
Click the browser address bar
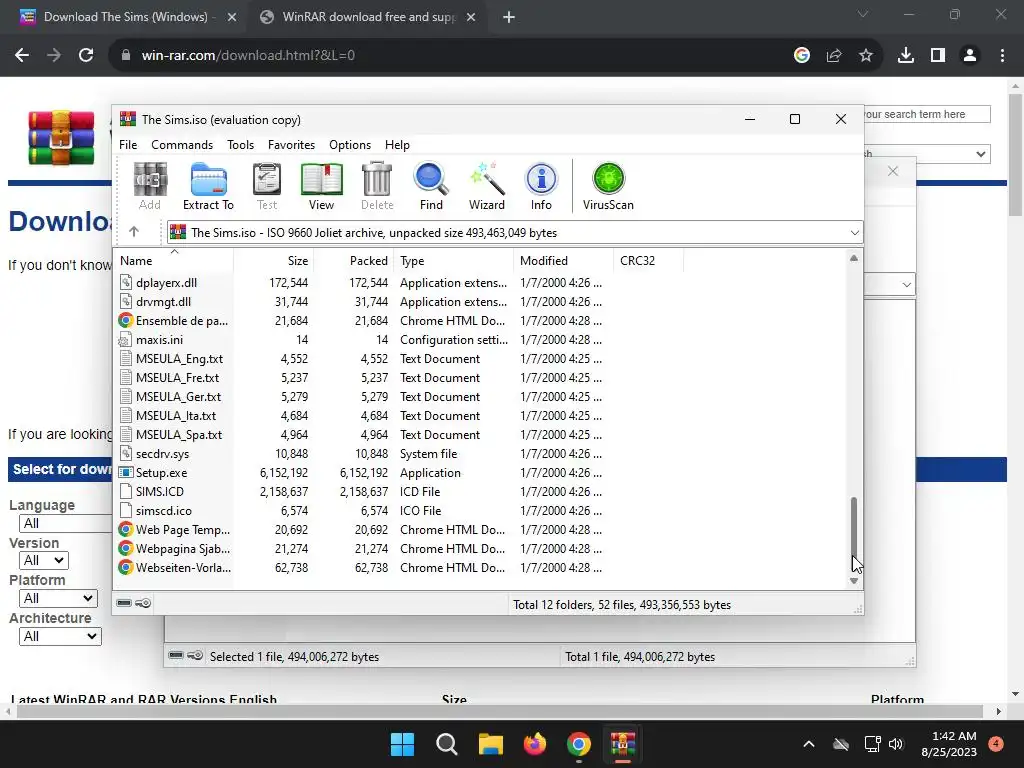coord(451,56)
